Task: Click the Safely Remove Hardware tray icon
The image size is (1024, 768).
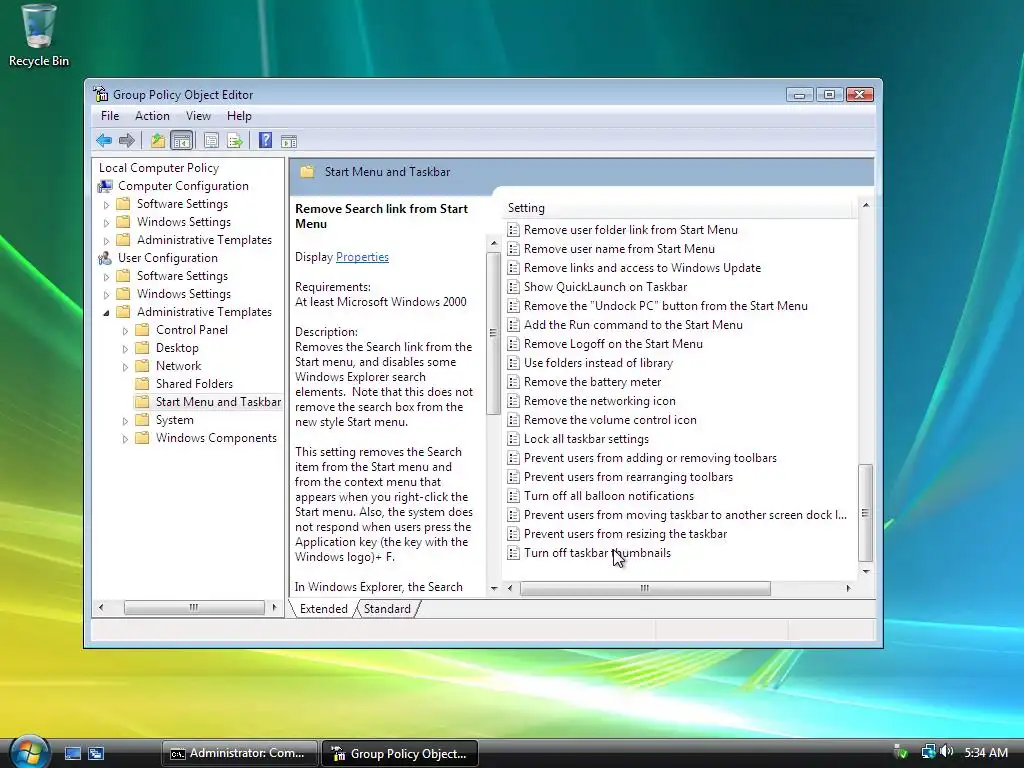Action: pyautogui.click(x=901, y=752)
